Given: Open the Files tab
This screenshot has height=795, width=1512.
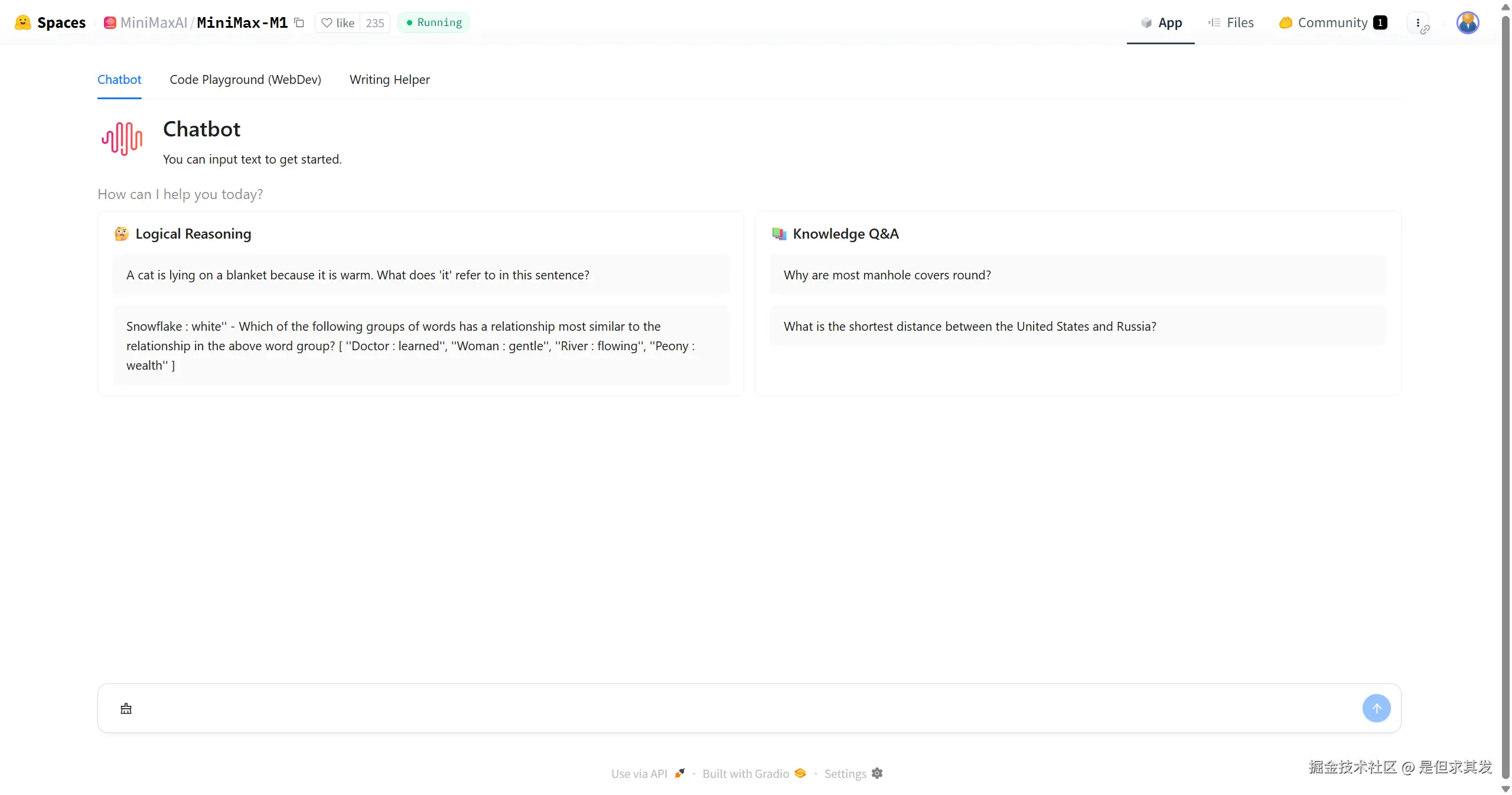Looking at the screenshot, I should coord(1231,22).
